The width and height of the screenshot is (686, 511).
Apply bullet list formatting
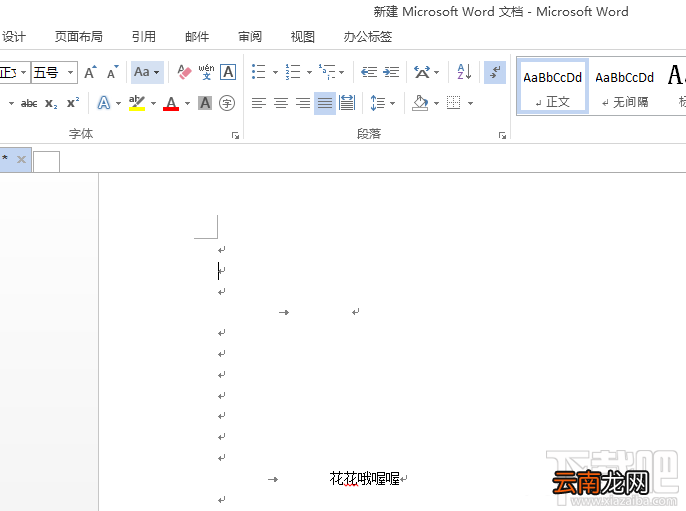(x=259, y=72)
